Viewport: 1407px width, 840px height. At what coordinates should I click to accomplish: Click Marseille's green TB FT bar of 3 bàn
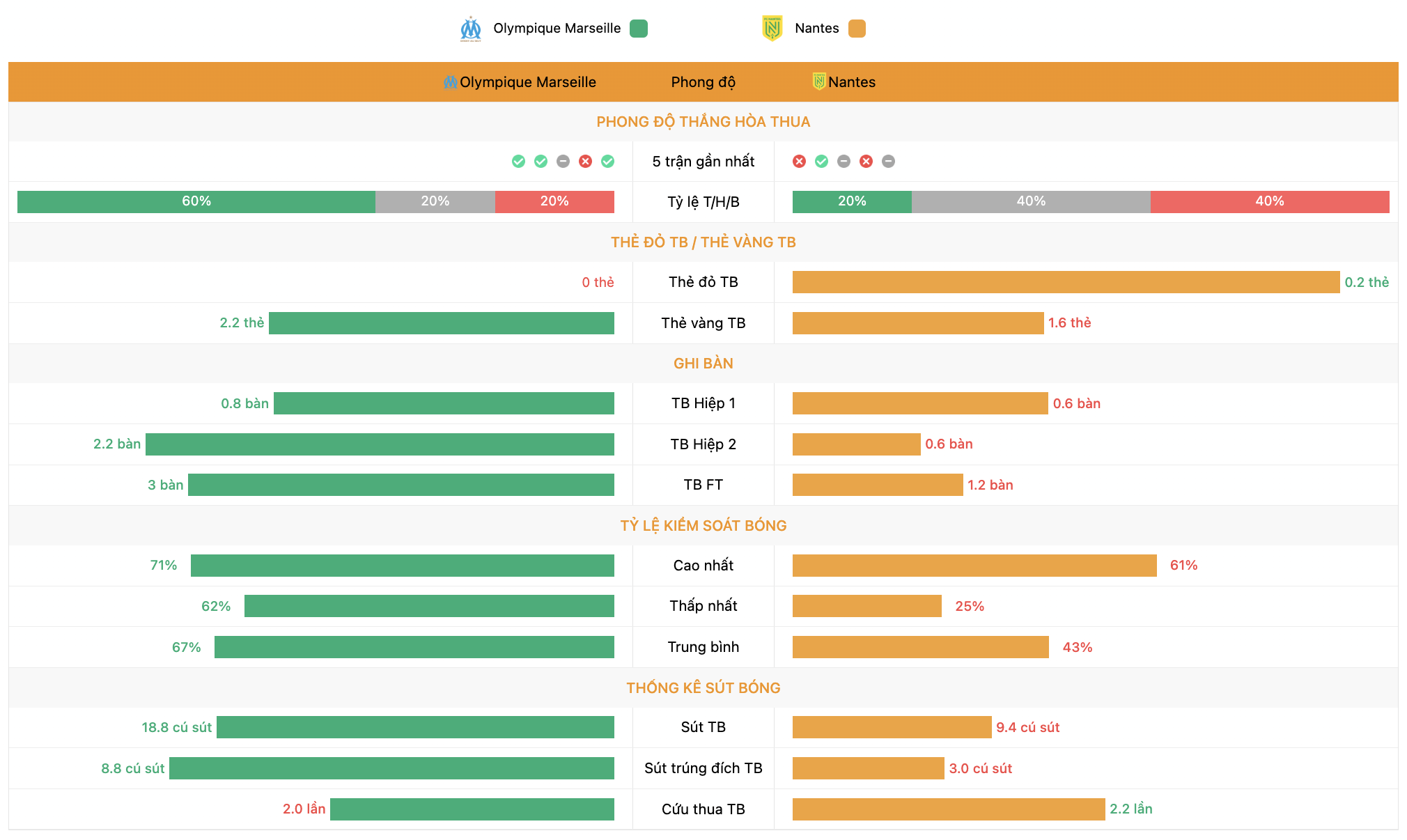401,485
